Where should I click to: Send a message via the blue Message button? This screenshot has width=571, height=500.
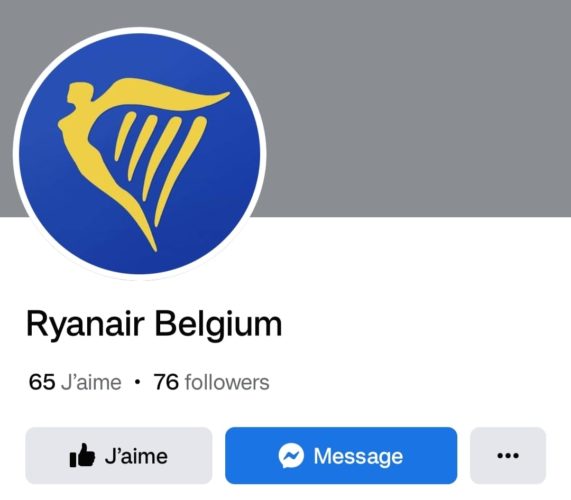[x=341, y=455]
